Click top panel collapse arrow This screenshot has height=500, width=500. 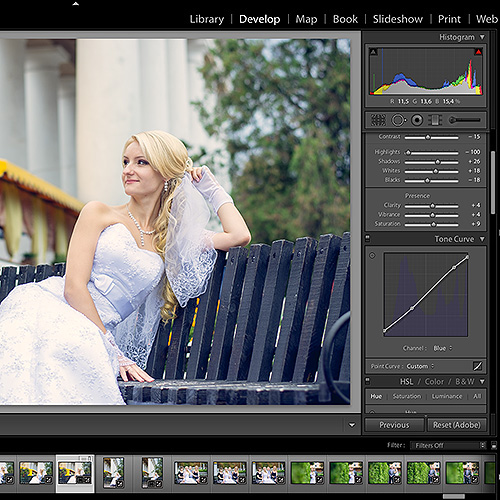[76, 4]
